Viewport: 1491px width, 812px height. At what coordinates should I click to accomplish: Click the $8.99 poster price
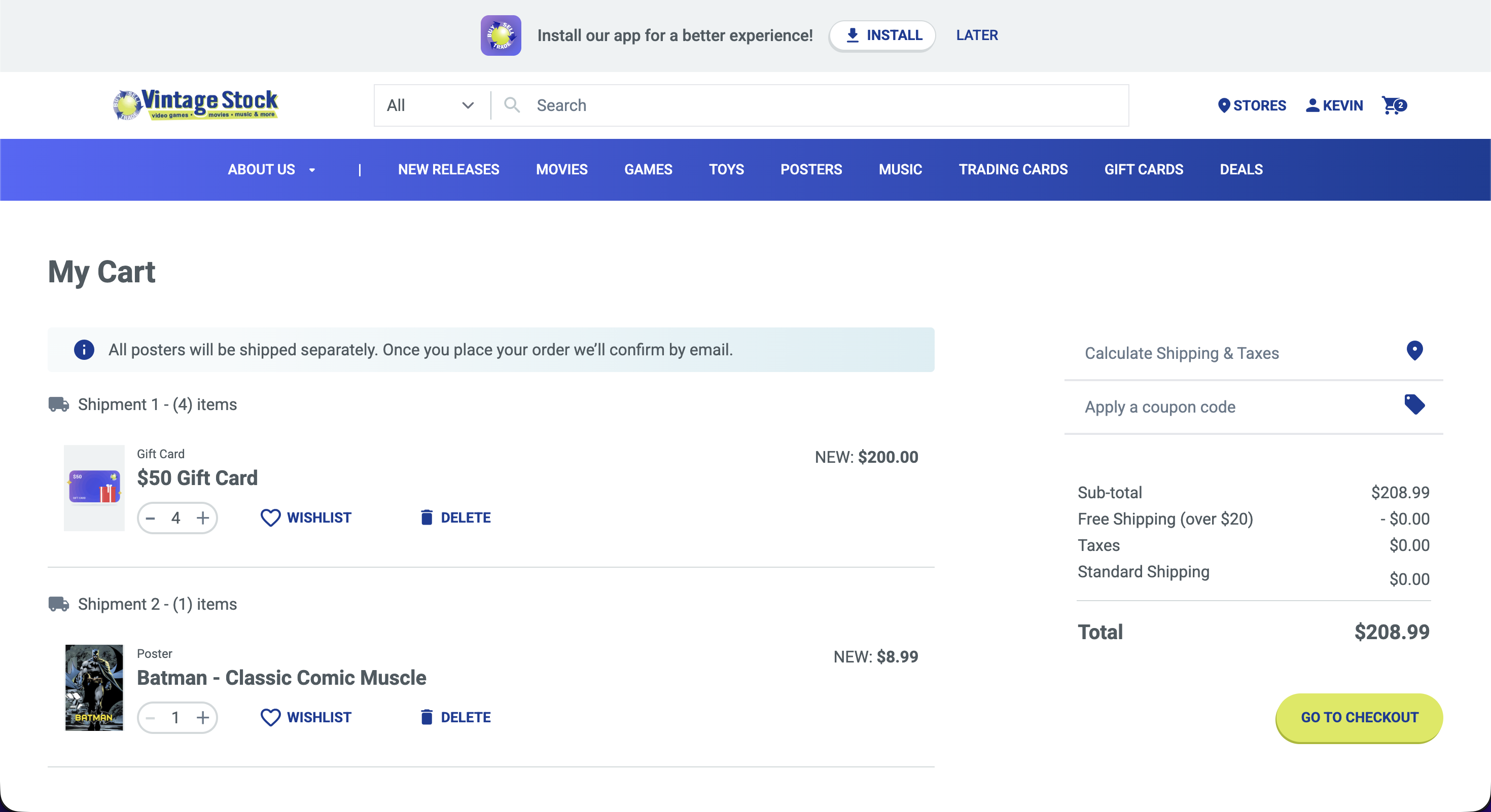897,656
